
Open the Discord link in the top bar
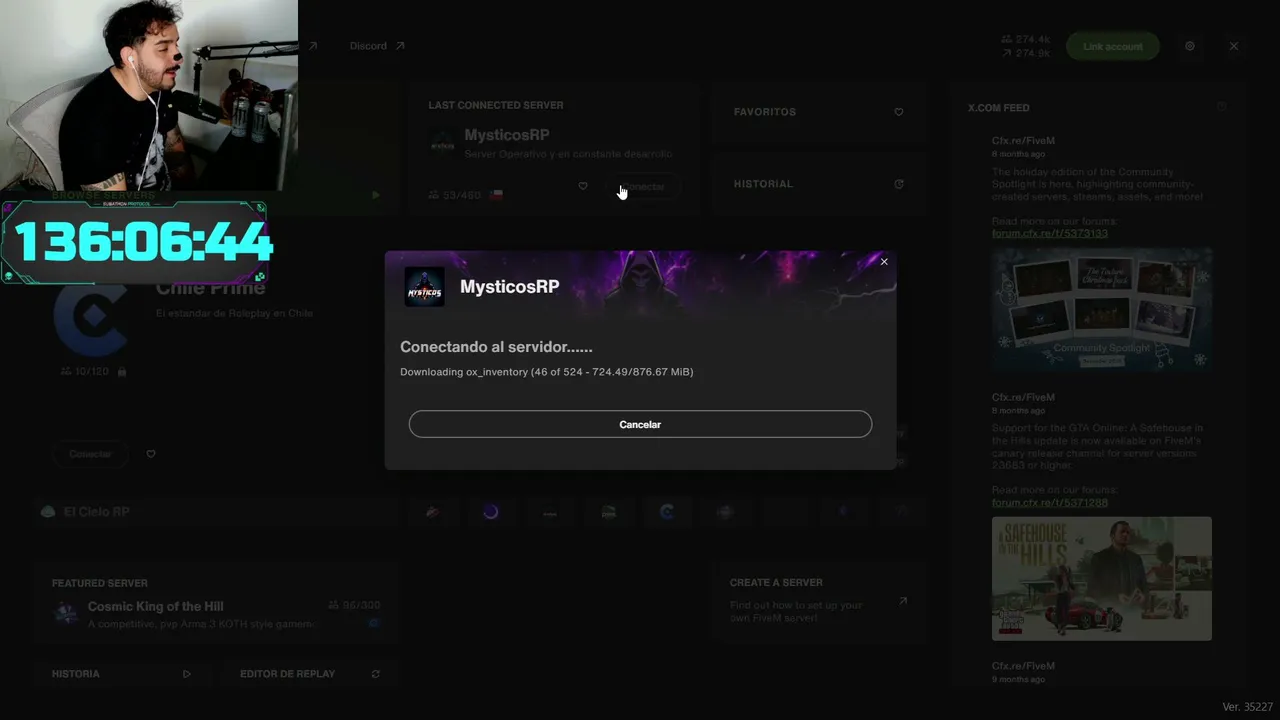pos(377,46)
